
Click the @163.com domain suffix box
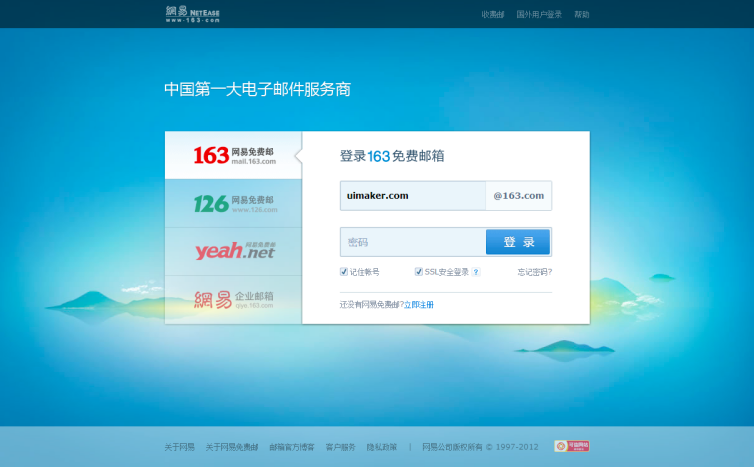point(519,195)
